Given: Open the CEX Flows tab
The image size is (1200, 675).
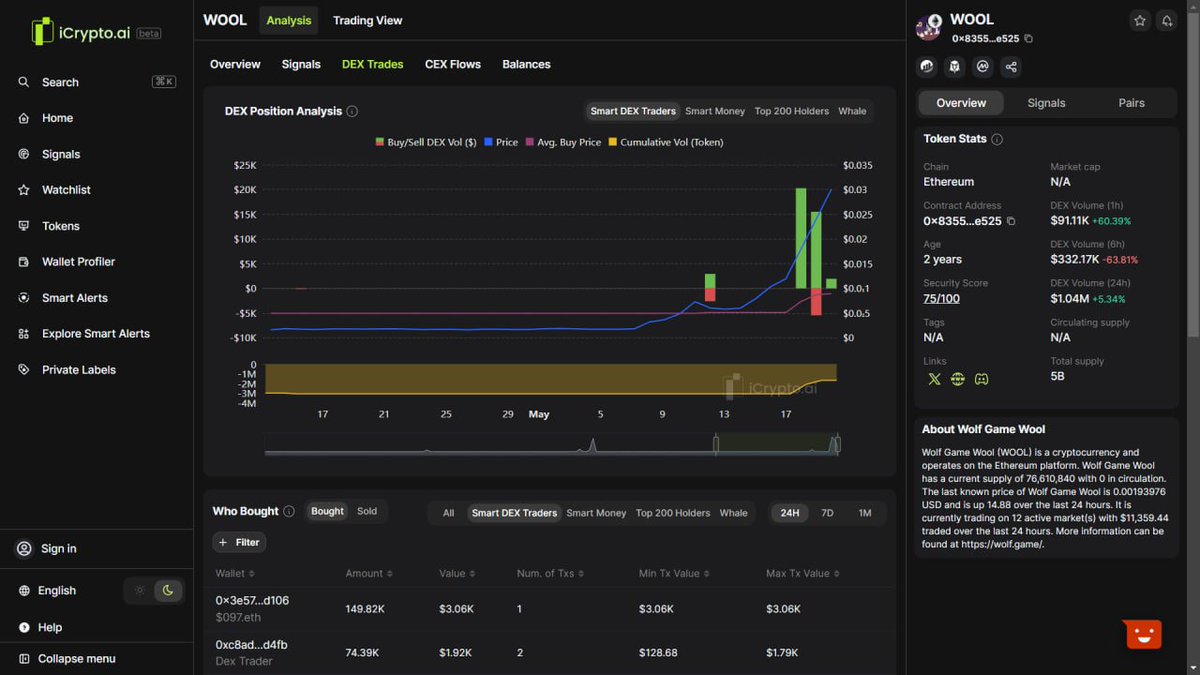Looking at the screenshot, I should [453, 64].
